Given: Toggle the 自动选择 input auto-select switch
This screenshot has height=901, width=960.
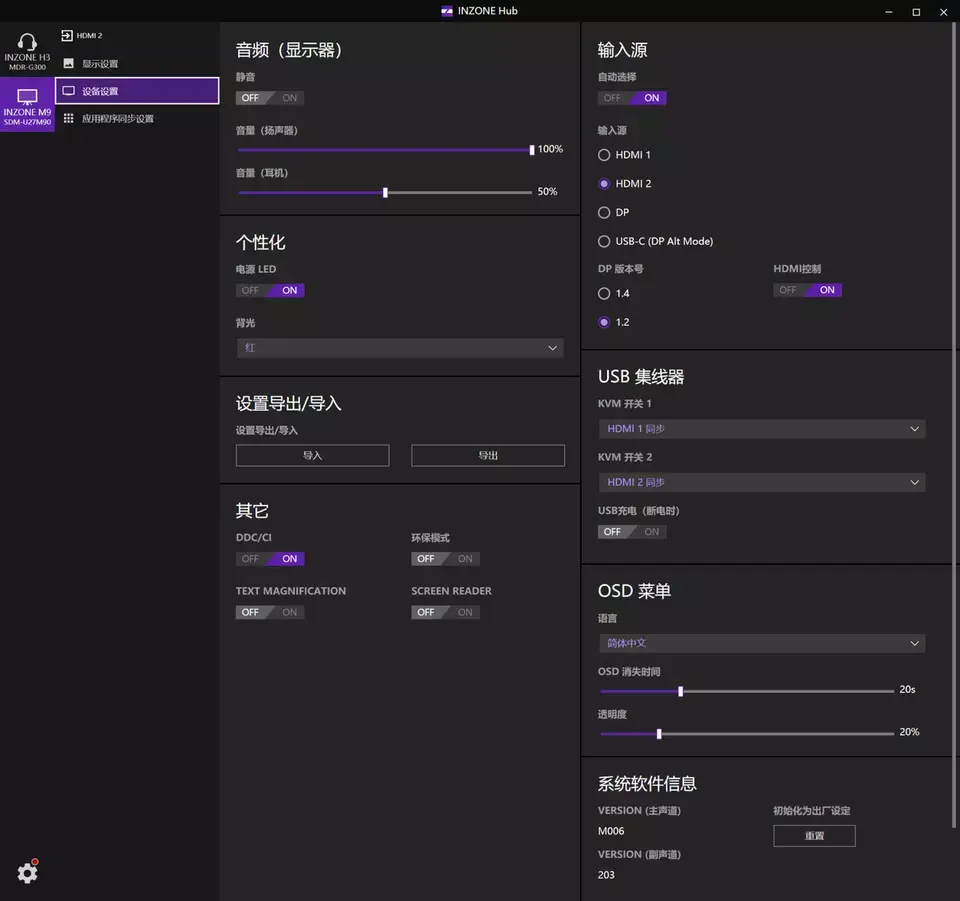Looking at the screenshot, I should click(x=632, y=98).
